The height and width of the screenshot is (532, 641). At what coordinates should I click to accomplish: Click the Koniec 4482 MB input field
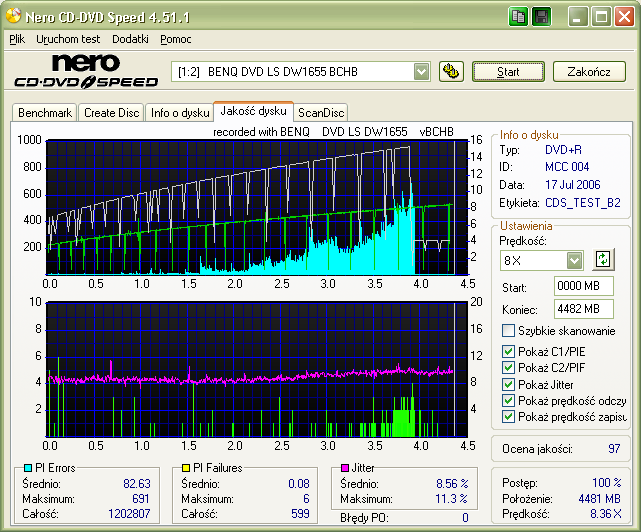coord(584,309)
